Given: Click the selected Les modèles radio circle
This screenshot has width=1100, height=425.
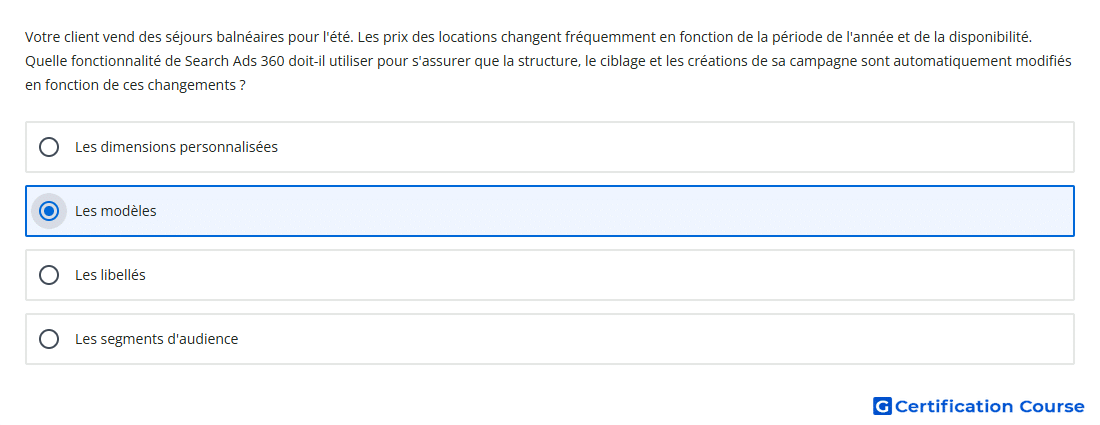Looking at the screenshot, I should [49, 211].
